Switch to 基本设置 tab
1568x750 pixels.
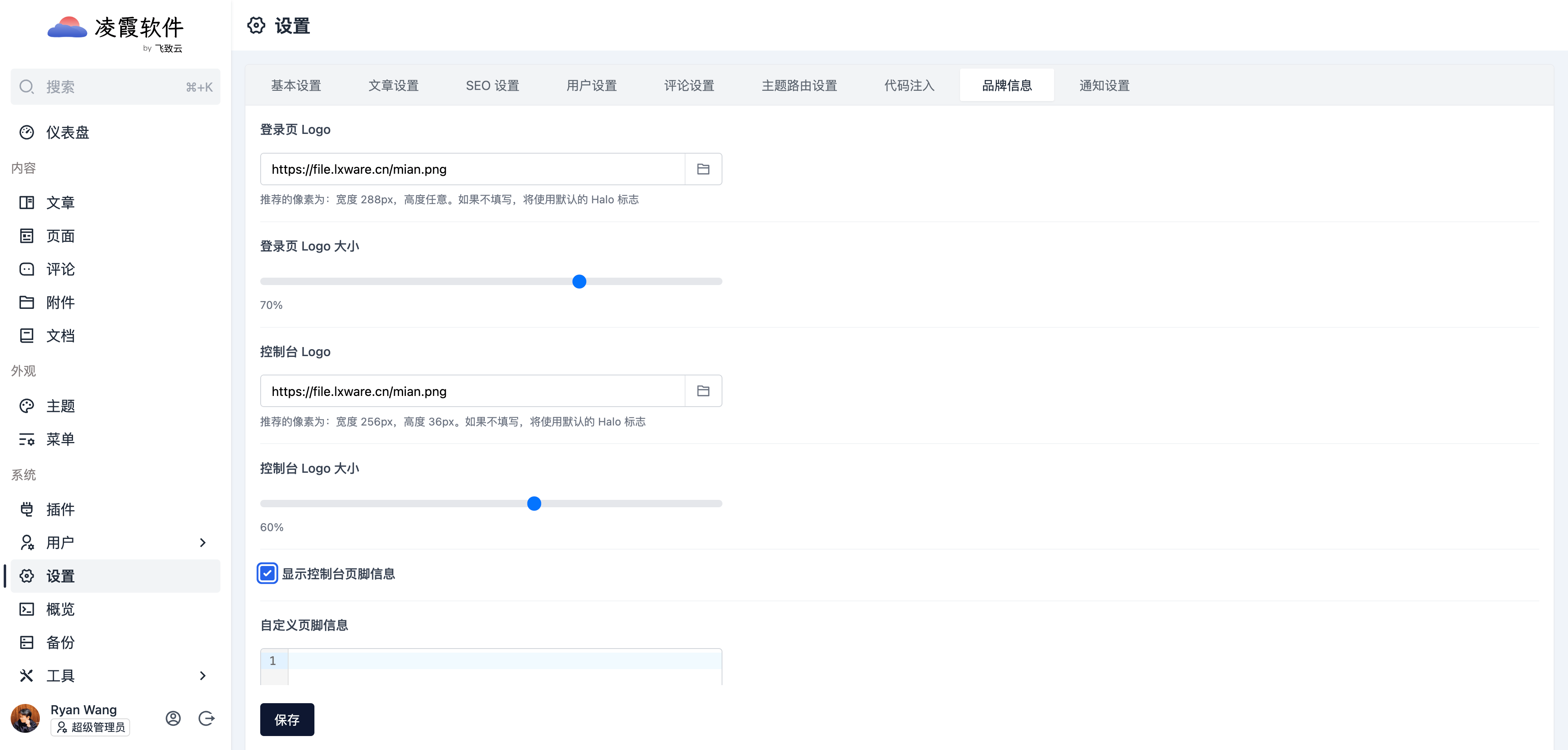click(296, 85)
